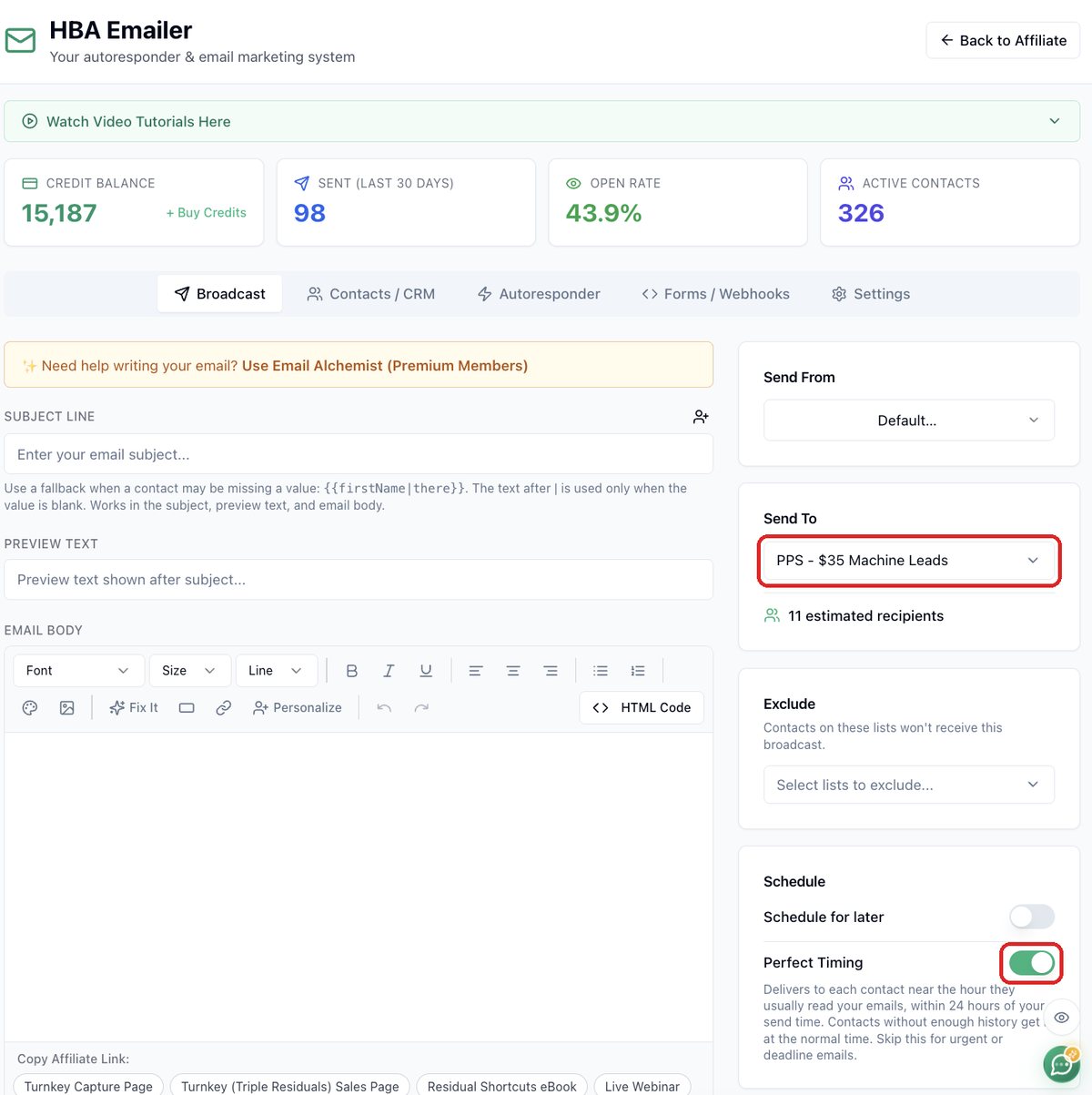Click the Bold formatting icon
1092x1095 pixels.
click(x=352, y=671)
